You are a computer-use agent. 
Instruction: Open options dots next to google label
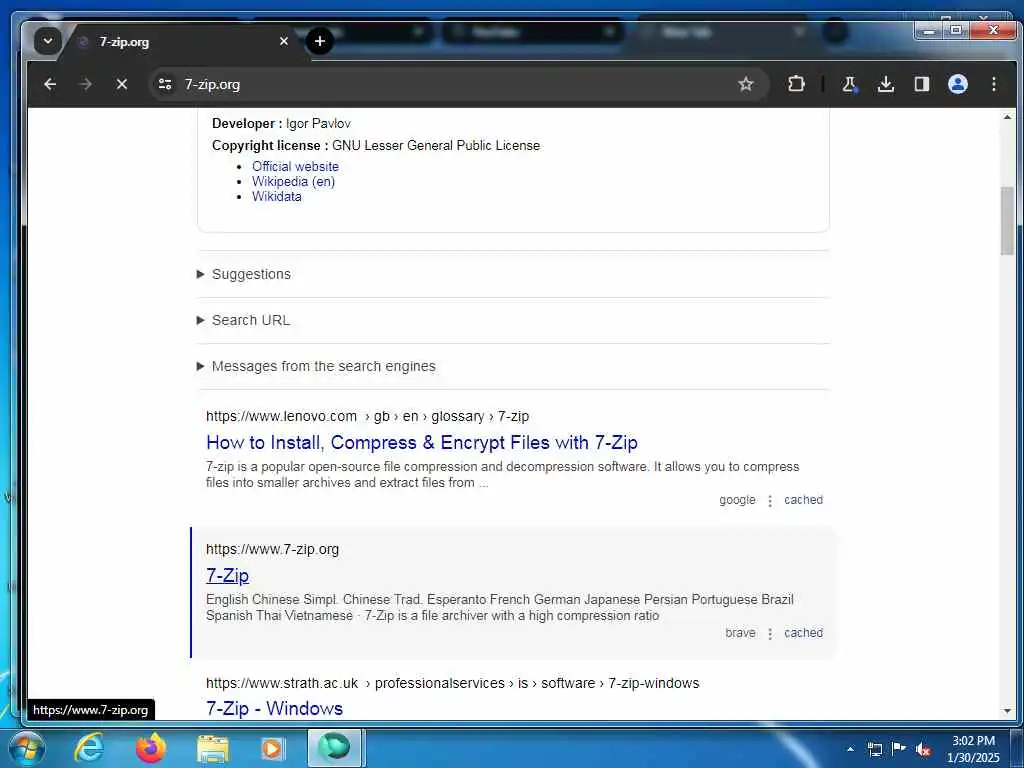[x=770, y=501]
